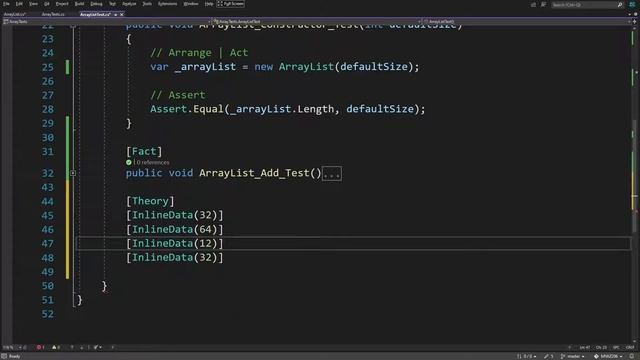Open the Window menu
This screenshot has height=360, width=640.
pos(191,4)
